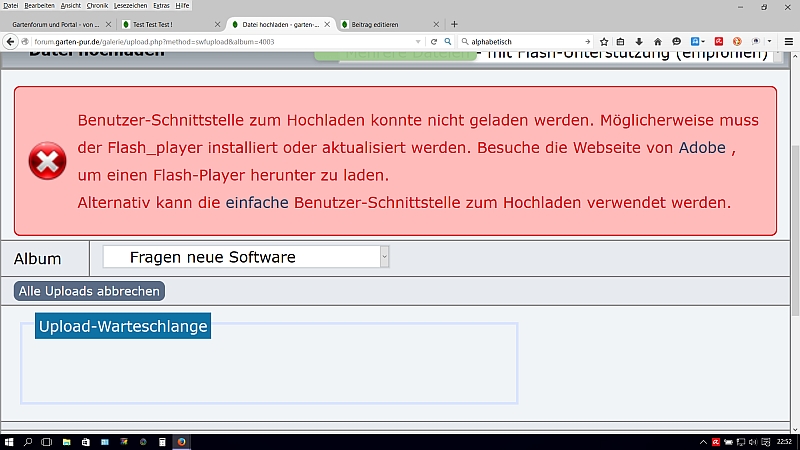The image size is (800, 450).
Task: Click the red error X icon
Action: (x=46, y=160)
